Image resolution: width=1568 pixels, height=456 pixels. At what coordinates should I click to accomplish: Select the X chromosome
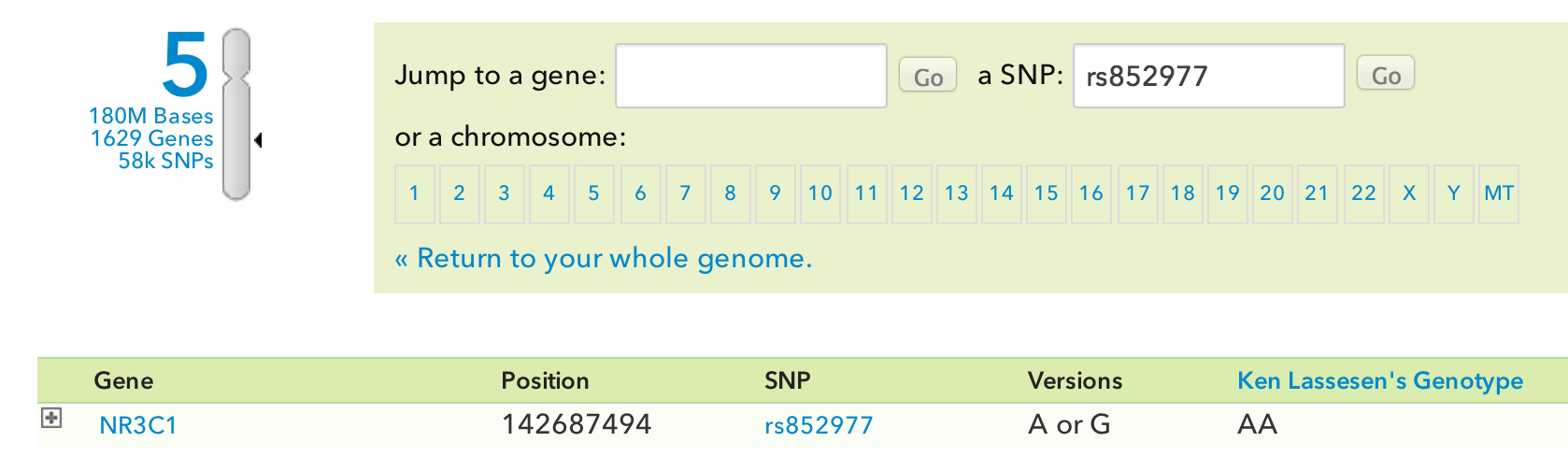coord(1408,193)
